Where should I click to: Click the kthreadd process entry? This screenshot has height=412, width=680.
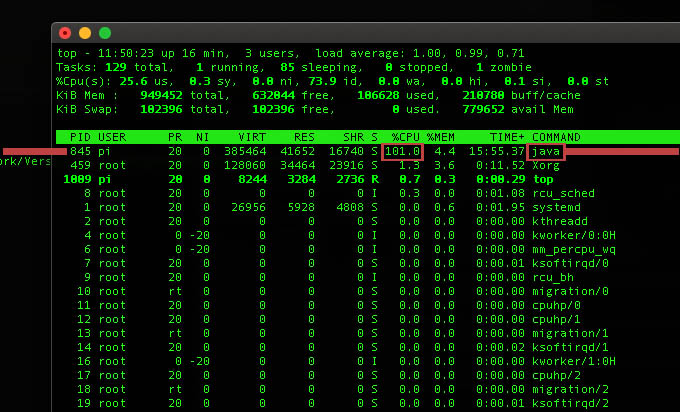(560, 221)
